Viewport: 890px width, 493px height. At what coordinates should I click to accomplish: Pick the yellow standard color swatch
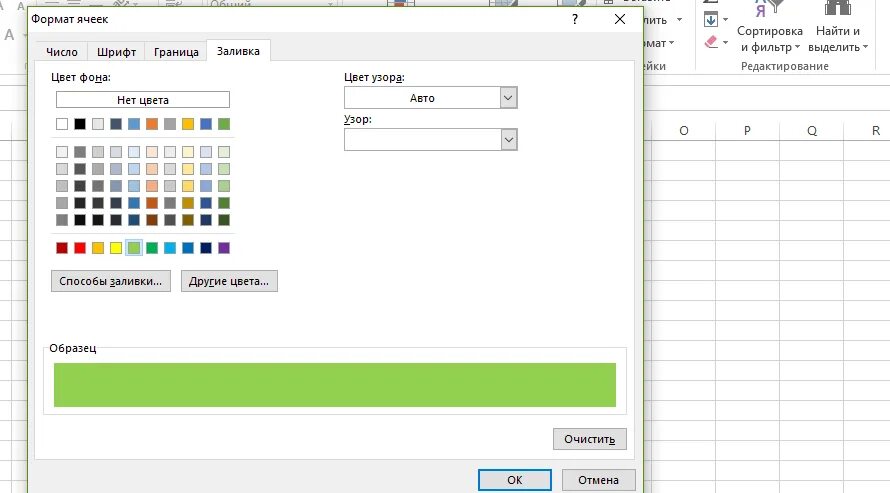(x=116, y=248)
